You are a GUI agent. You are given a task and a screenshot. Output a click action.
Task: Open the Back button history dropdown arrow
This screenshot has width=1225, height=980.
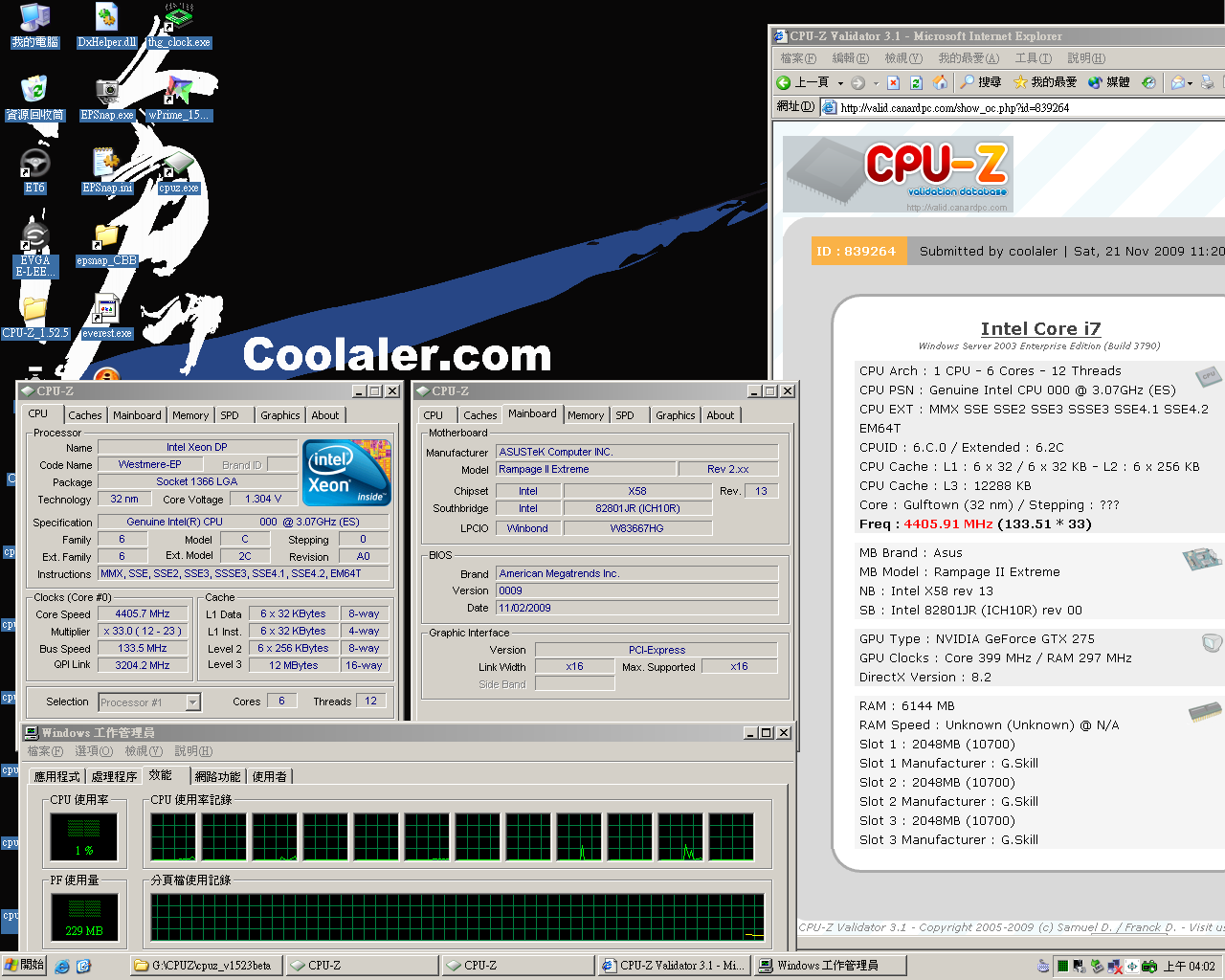(x=840, y=83)
